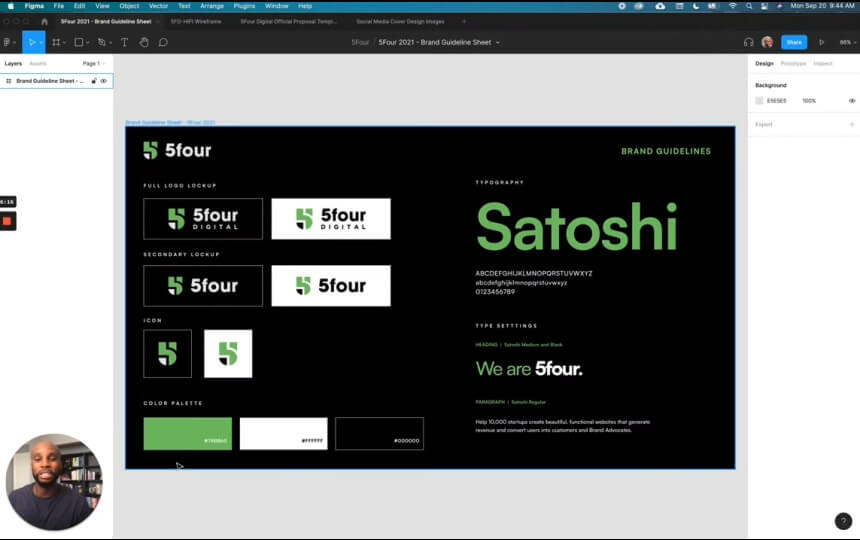Open the Apple menu
This screenshot has height=540, width=860.
[10, 6]
